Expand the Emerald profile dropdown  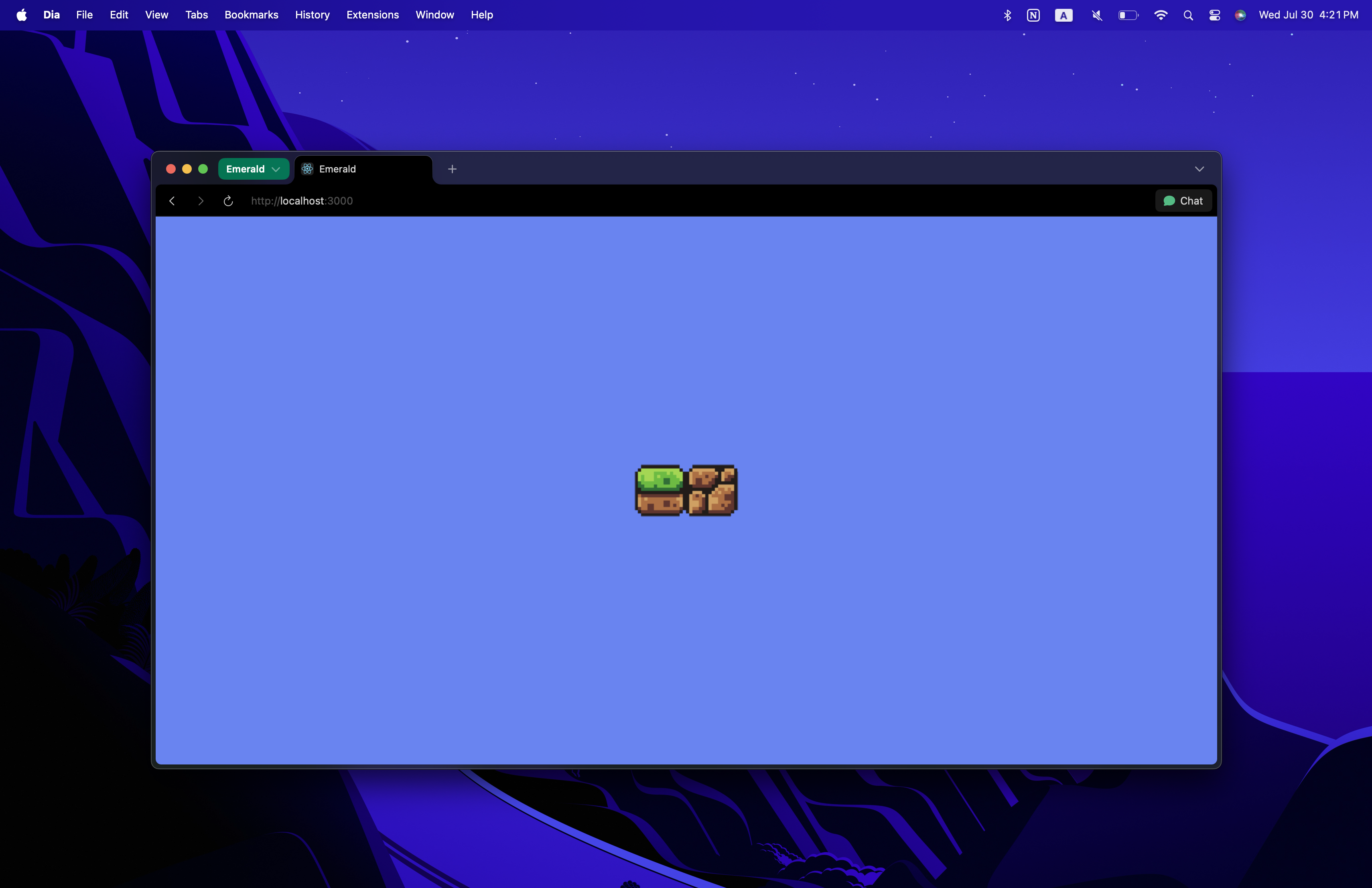pyautogui.click(x=253, y=169)
